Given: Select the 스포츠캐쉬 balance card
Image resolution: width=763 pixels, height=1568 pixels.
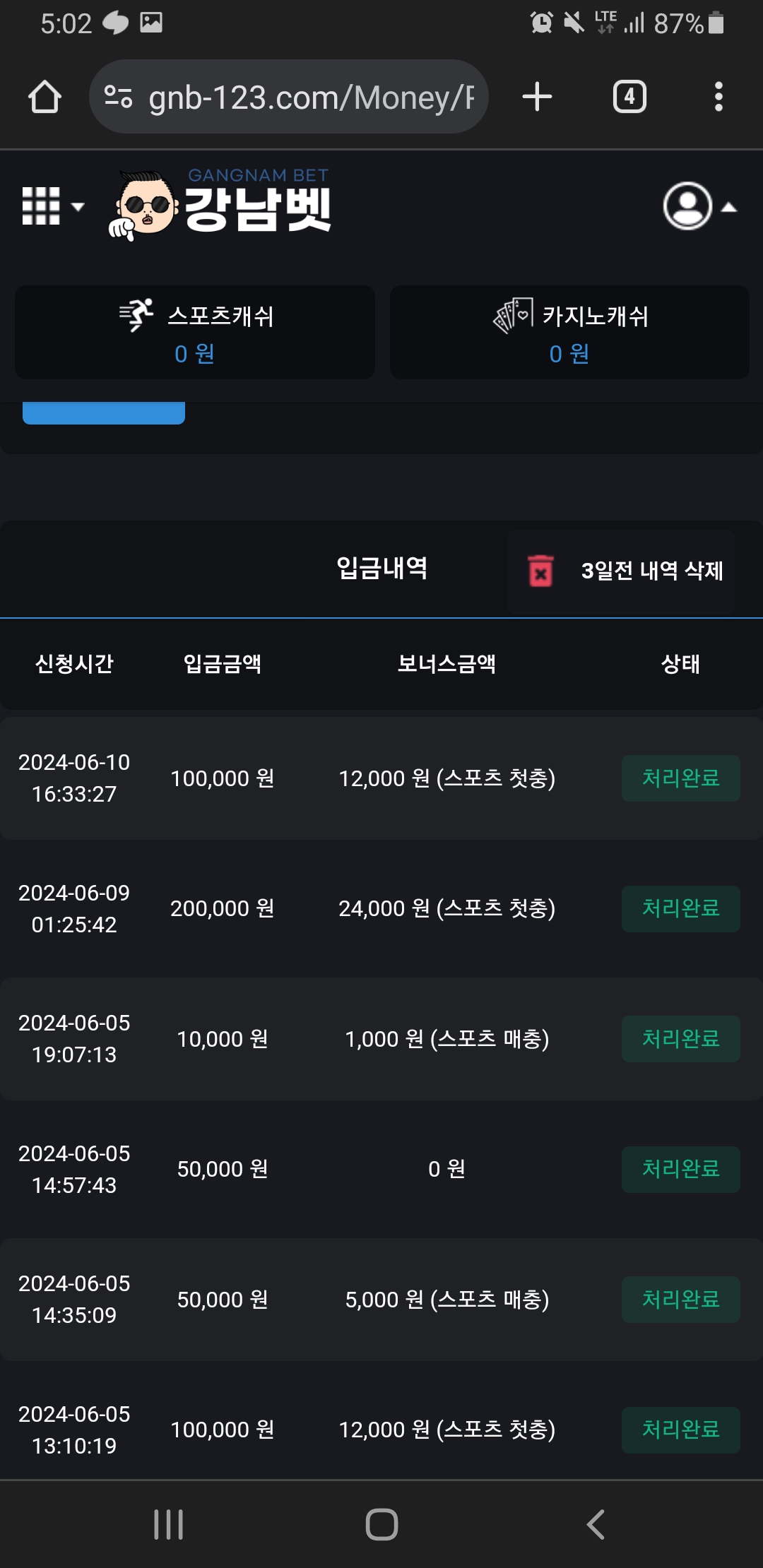Looking at the screenshot, I should click(x=195, y=332).
